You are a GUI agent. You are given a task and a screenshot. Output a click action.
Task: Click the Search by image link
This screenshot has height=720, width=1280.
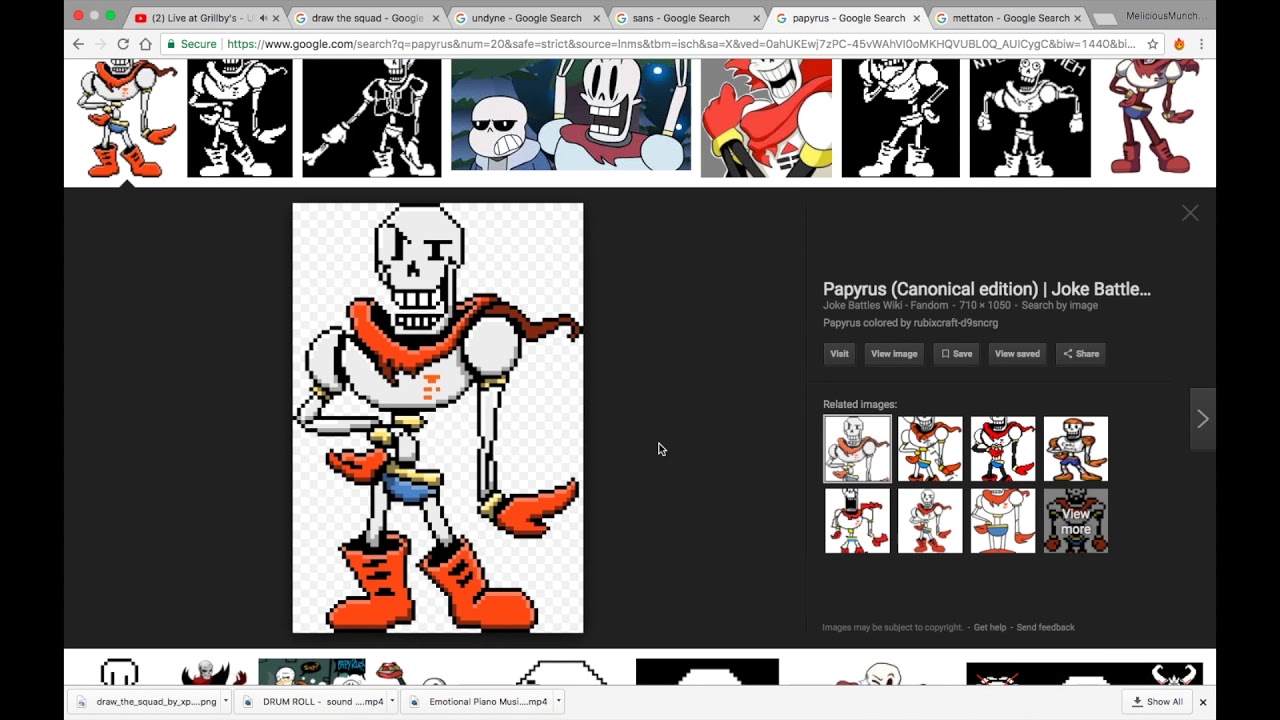(x=1059, y=305)
